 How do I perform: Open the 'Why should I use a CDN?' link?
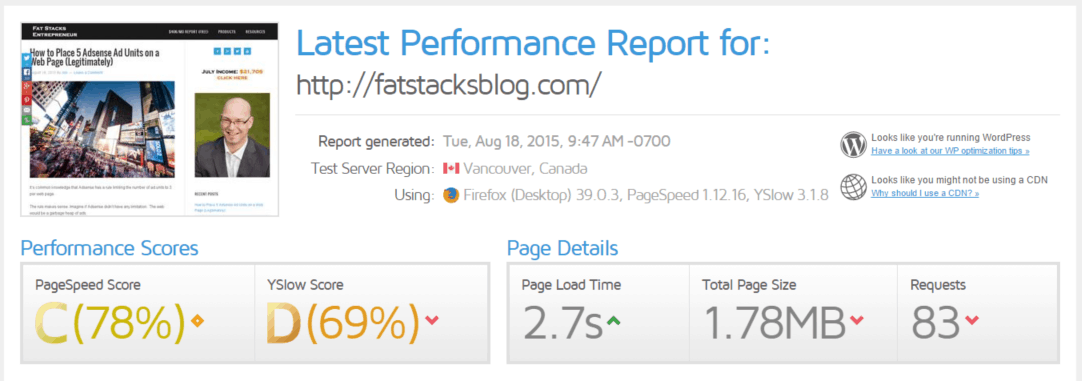pos(925,193)
